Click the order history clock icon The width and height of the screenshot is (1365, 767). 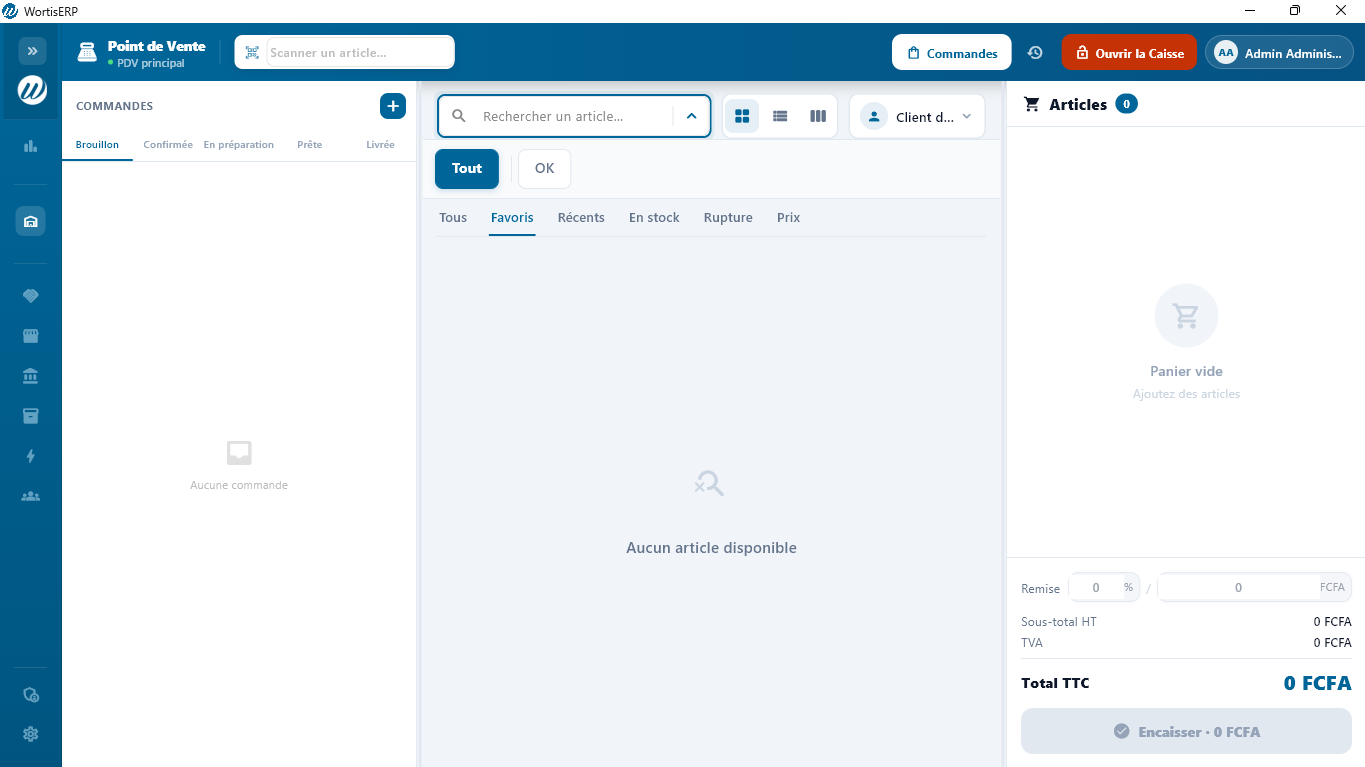click(1035, 53)
